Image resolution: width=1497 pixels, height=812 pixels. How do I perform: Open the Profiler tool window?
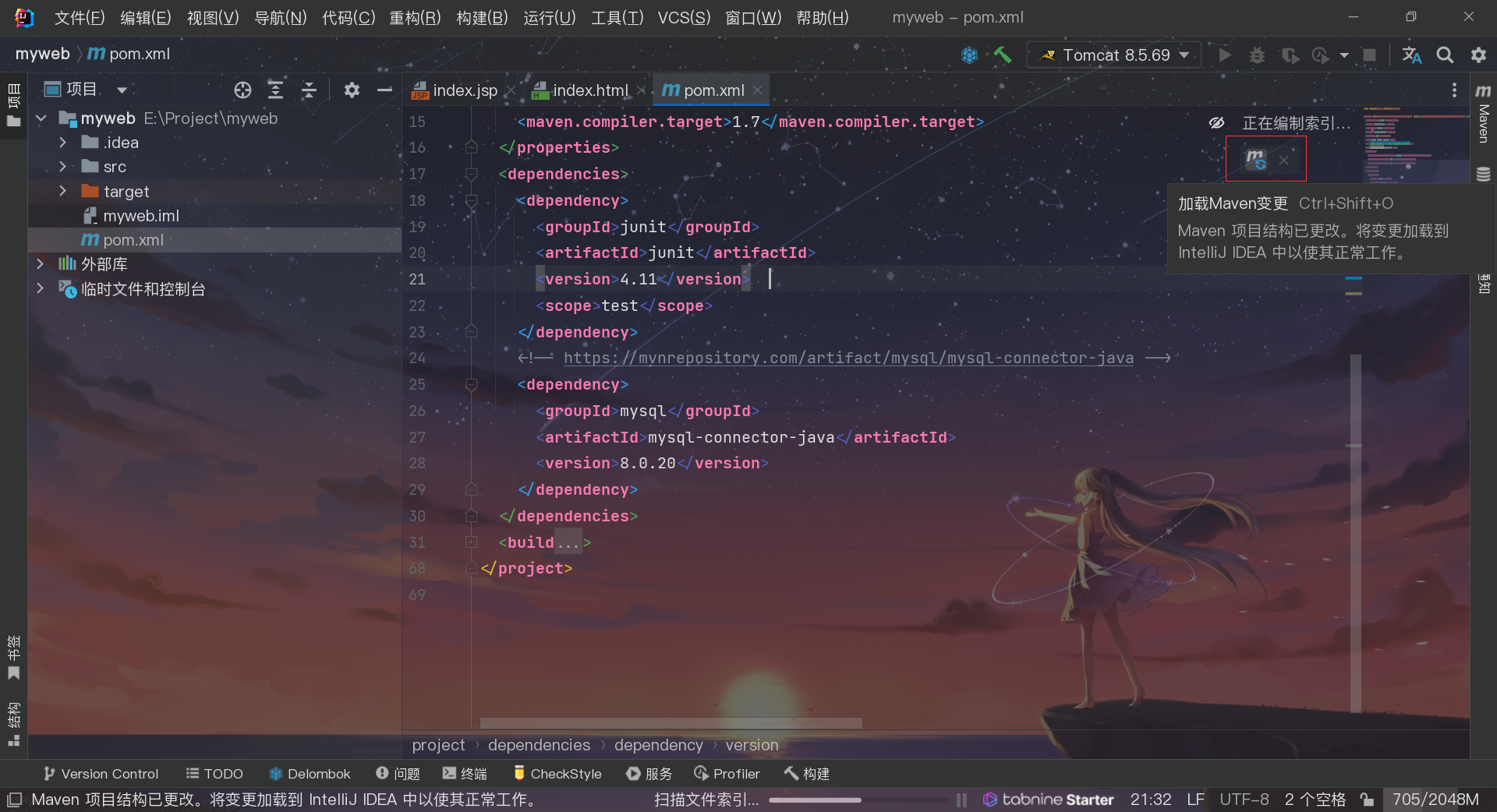[x=727, y=774]
